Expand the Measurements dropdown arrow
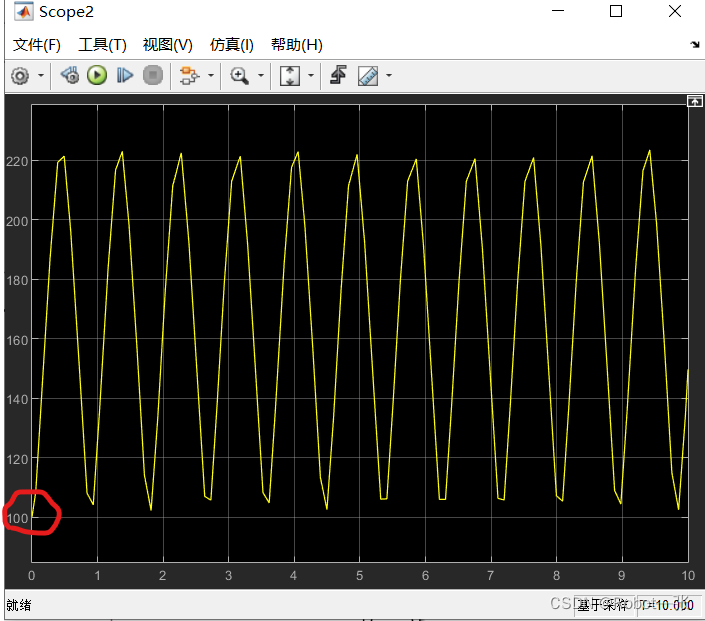 (x=389, y=76)
